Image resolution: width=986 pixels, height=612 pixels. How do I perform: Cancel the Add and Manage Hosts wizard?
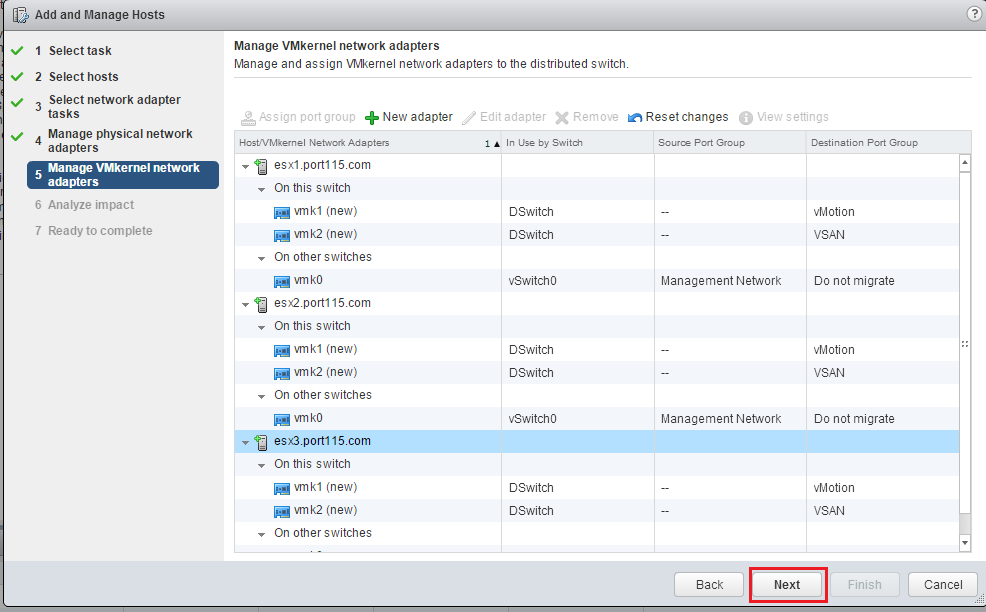pos(943,584)
